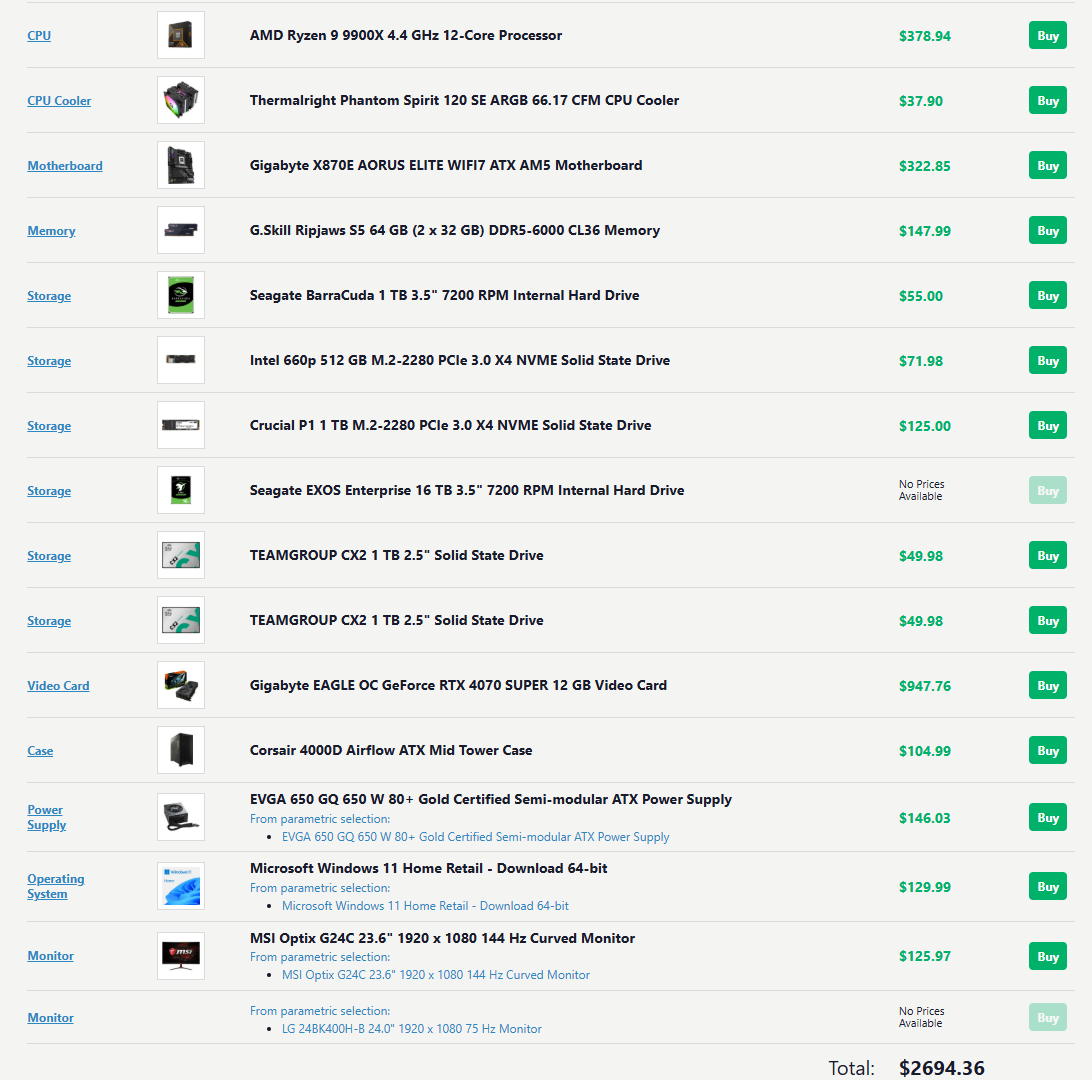Image resolution: width=1092 pixels, height=1080 pixels.
Task: Open Seagate BarraCuda 1 TB product name
Action: [x=444, y=295]
